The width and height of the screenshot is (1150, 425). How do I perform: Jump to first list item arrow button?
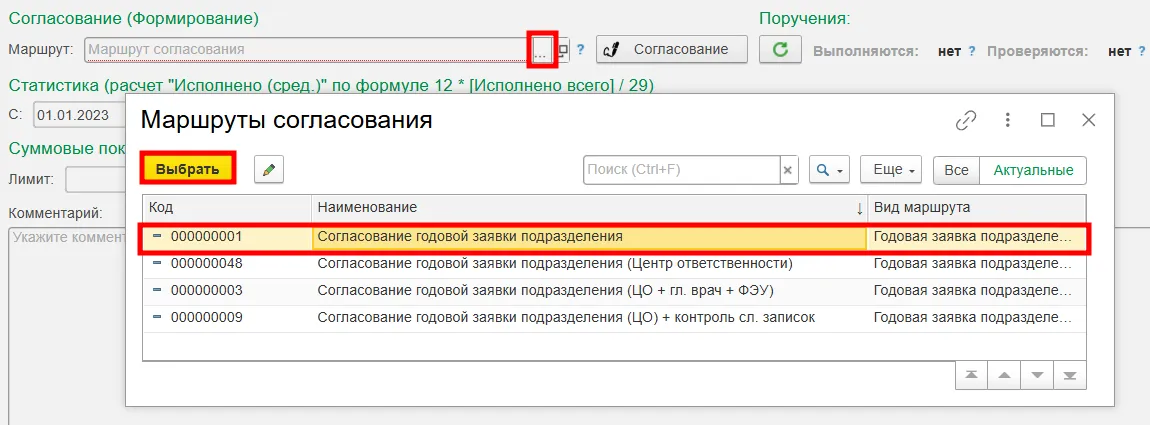click(972, 375)
